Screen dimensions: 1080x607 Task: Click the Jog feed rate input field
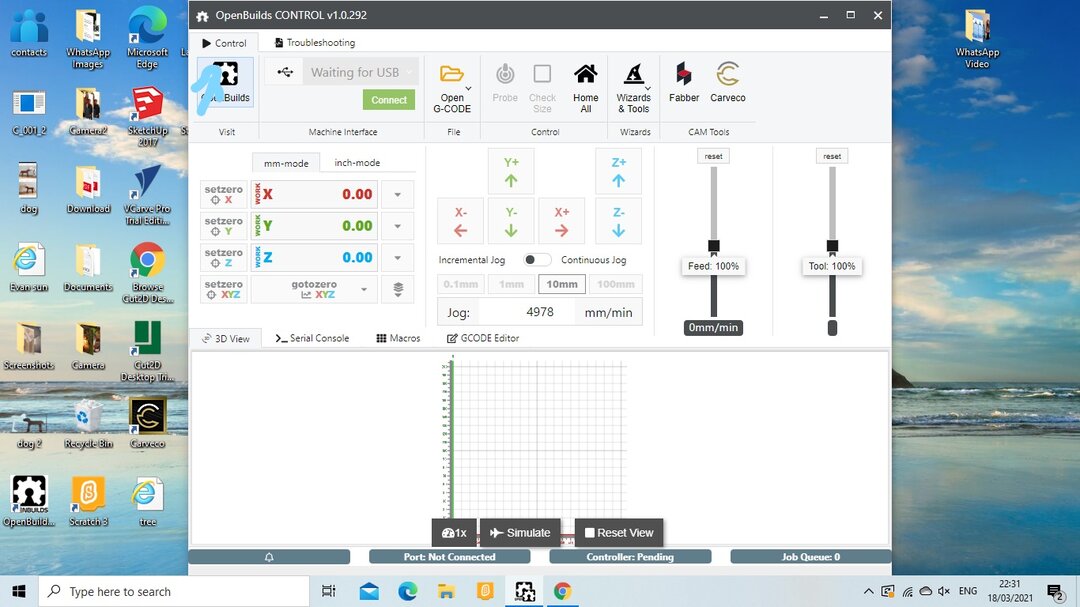[x=538, y=312]
